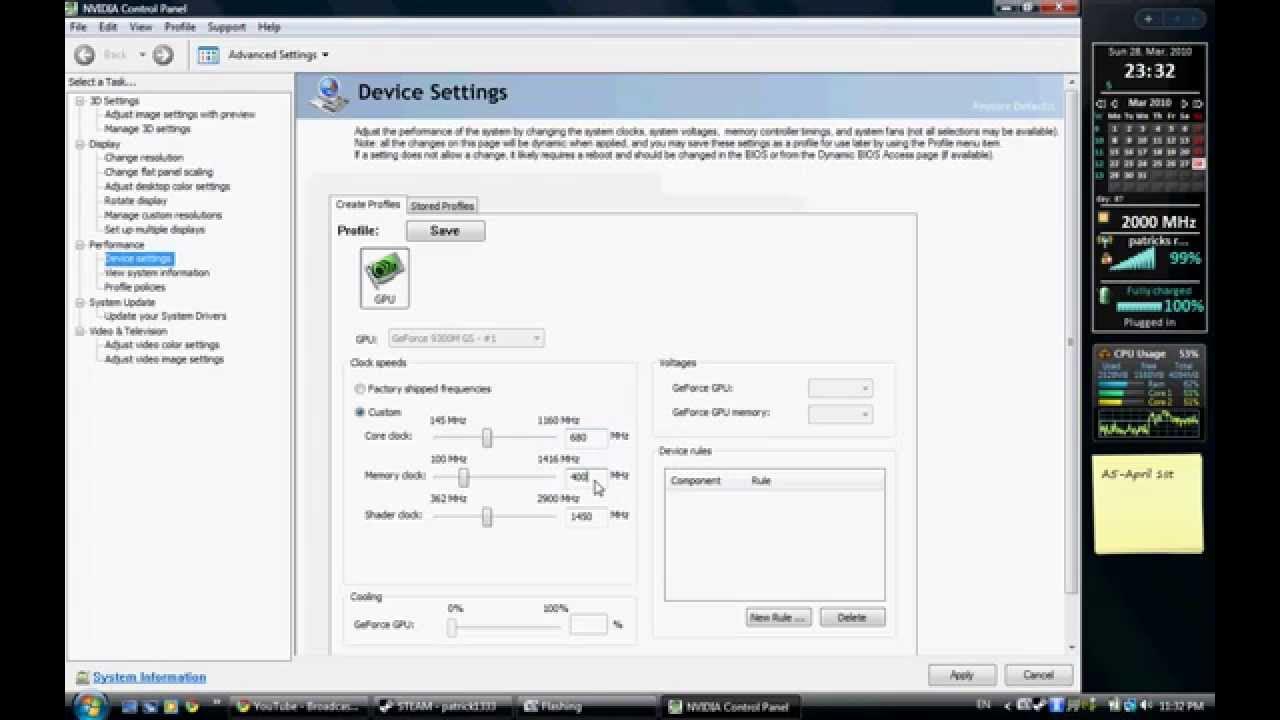Click the Device Settings header icon

pyautogui.click(x=329, y=94)
